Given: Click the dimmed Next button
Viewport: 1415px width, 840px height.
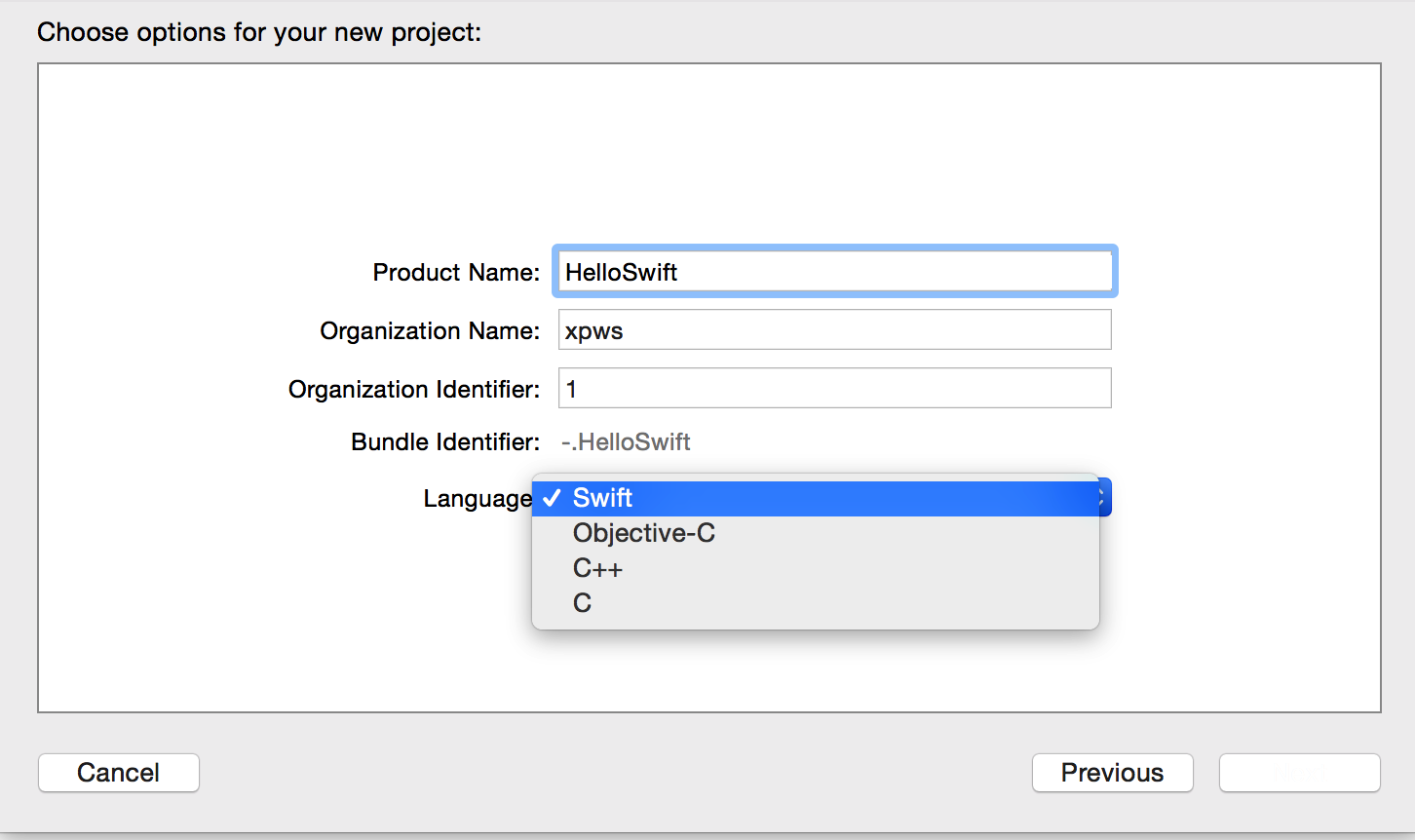Looking at the screenshot, I should tap(1299, 773).
